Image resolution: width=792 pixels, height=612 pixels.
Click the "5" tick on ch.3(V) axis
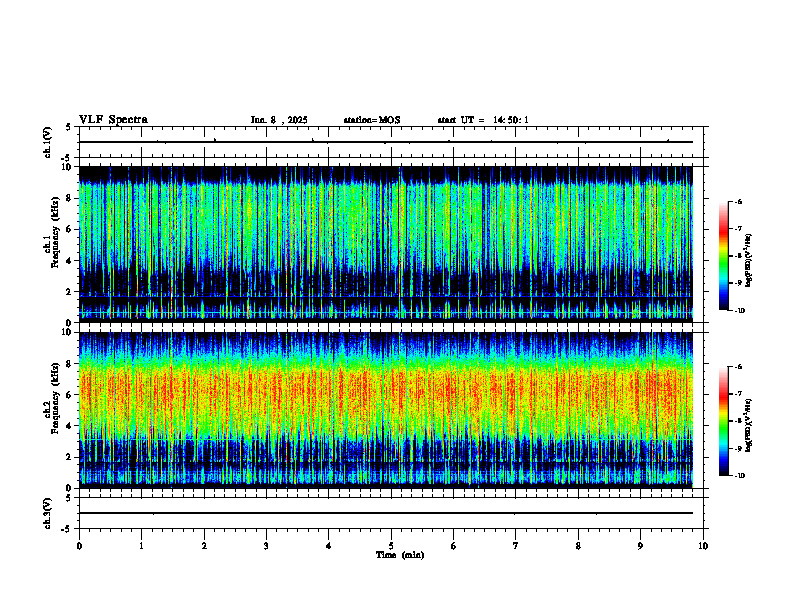[69, 498]
